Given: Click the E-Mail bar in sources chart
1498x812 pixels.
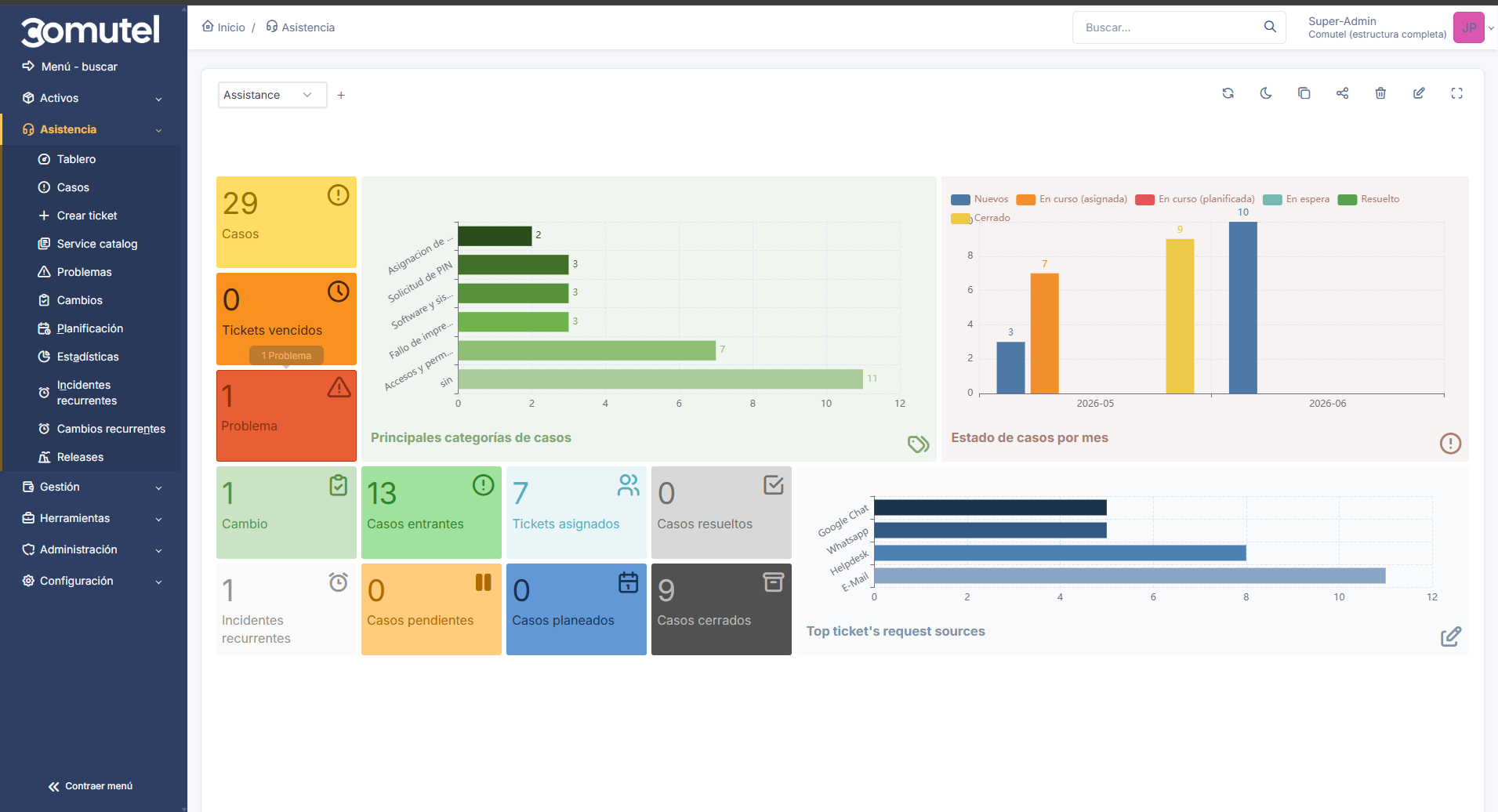Looking at the screenshot, I should point(1130,576).
